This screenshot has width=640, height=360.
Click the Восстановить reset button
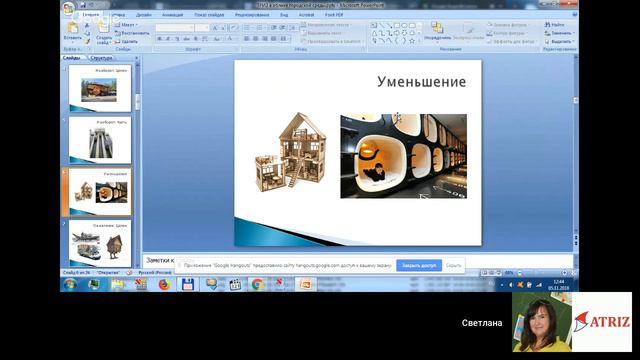tap(132, 33)
